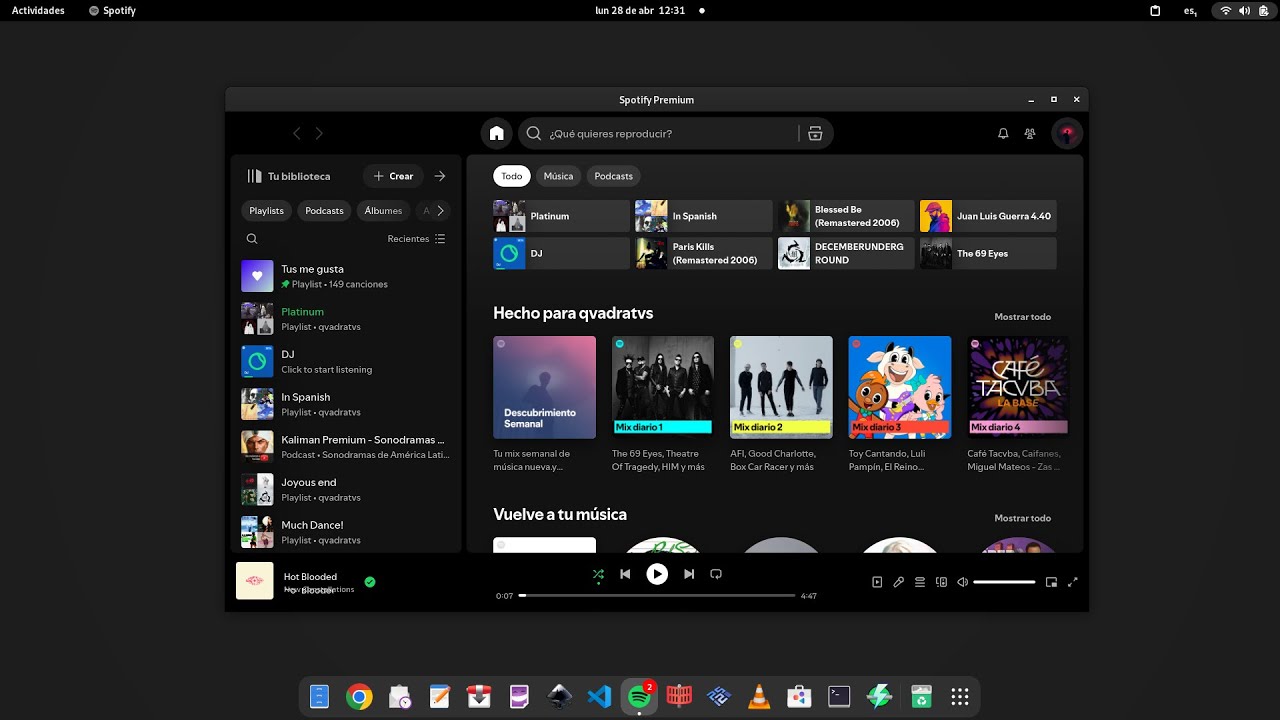Mute the volume speaker icon
1280x720 pixels.
pyautogui.click(x=962, y=582)
